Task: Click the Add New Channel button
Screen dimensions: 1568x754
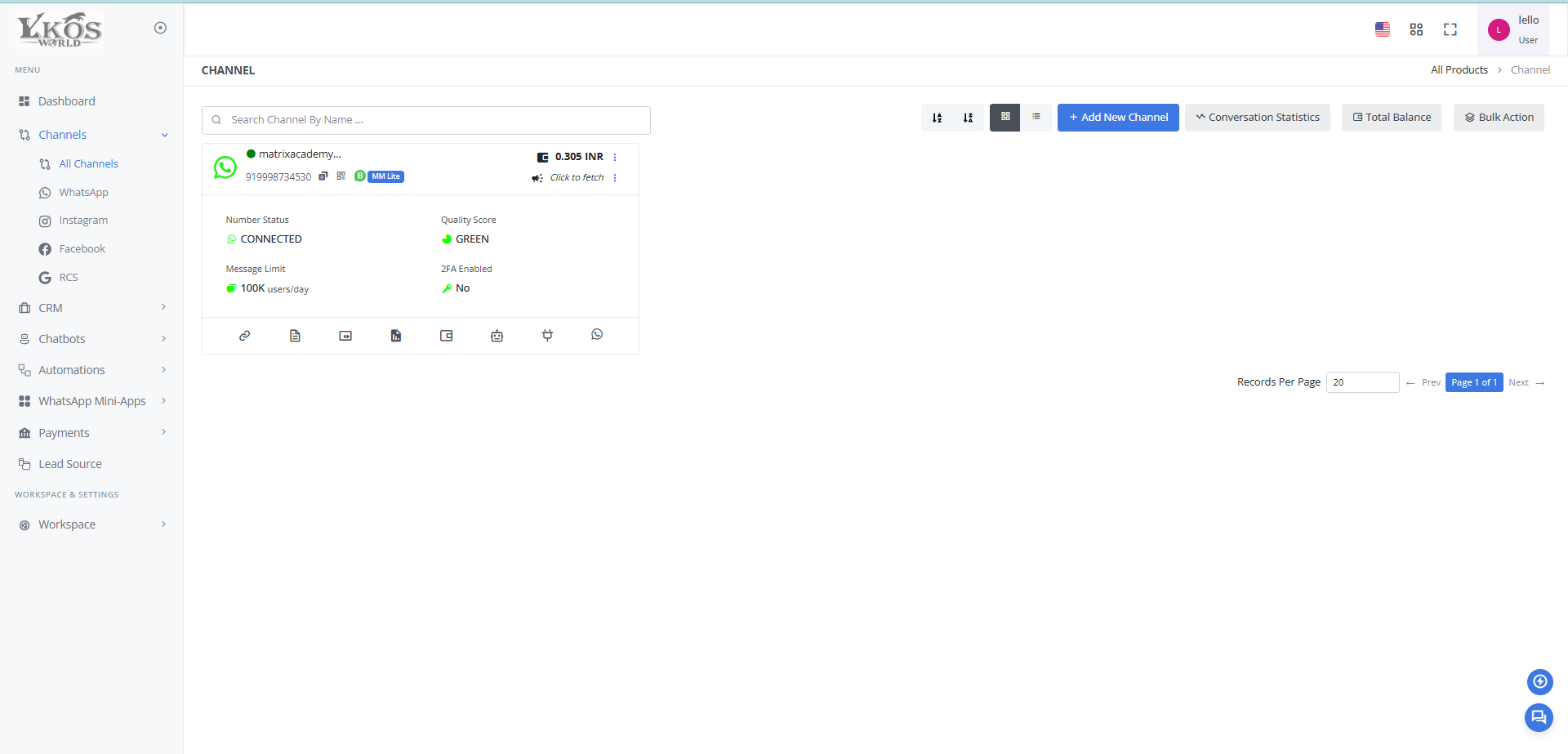Action: pos(1118,118)
